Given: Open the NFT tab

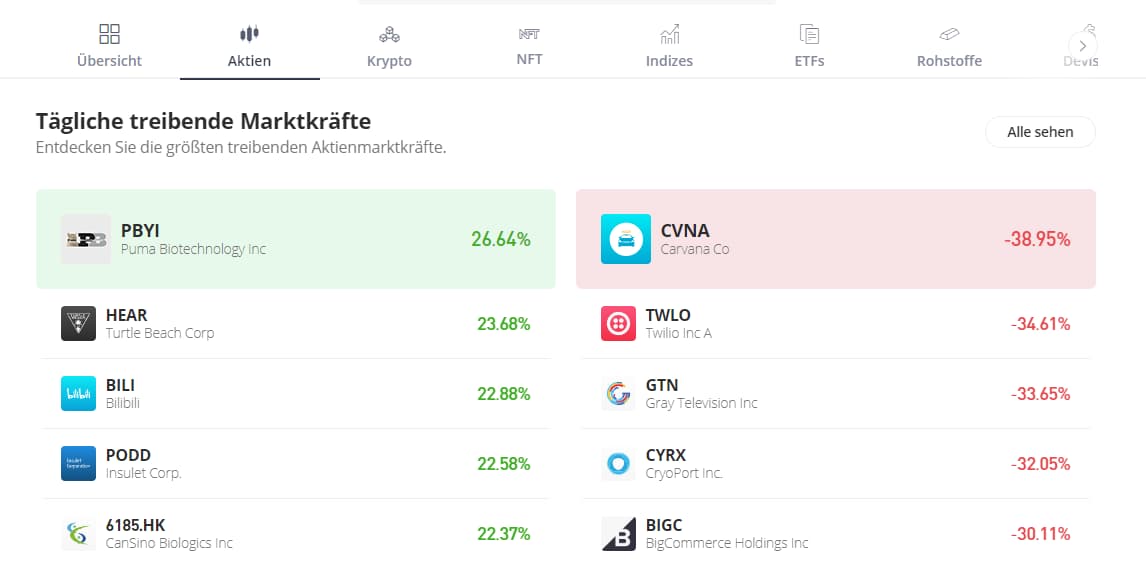Looking at the screenshot, I should pyautogui.click(x=529, y=47).
